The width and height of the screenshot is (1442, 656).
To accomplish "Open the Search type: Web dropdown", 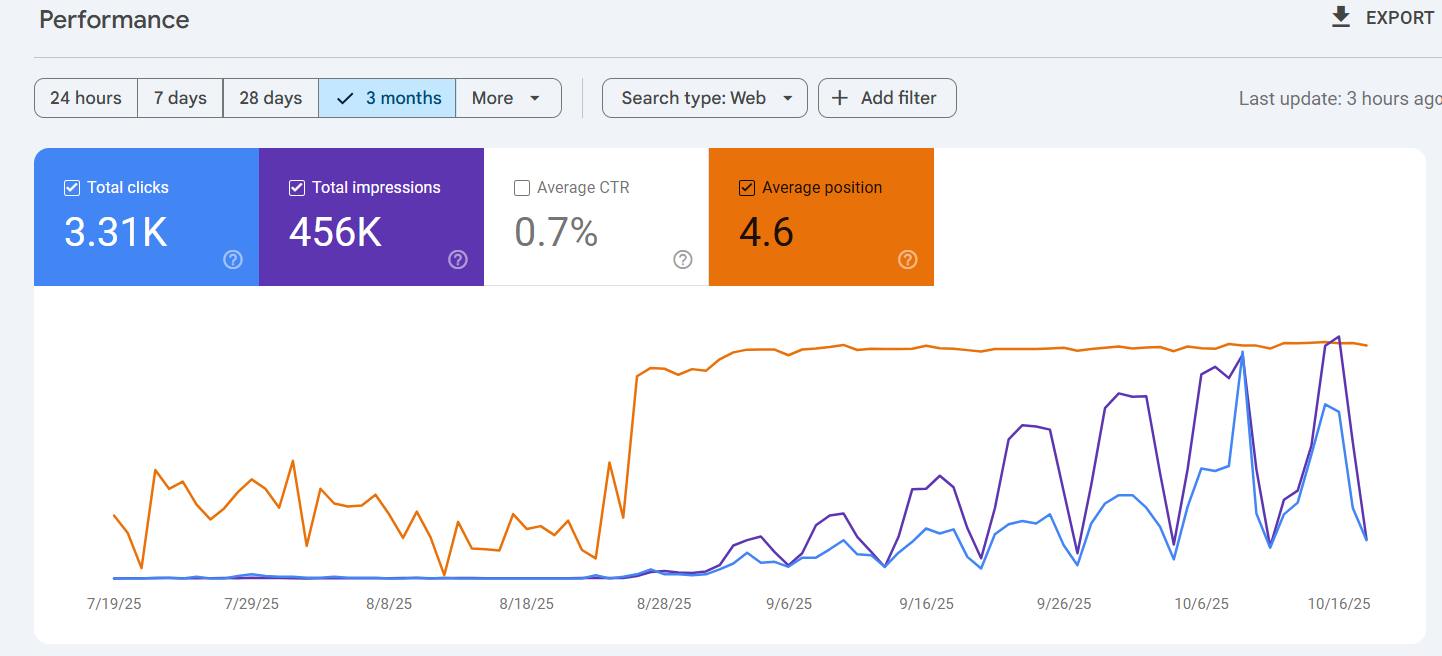I will (x=704, y=98).
